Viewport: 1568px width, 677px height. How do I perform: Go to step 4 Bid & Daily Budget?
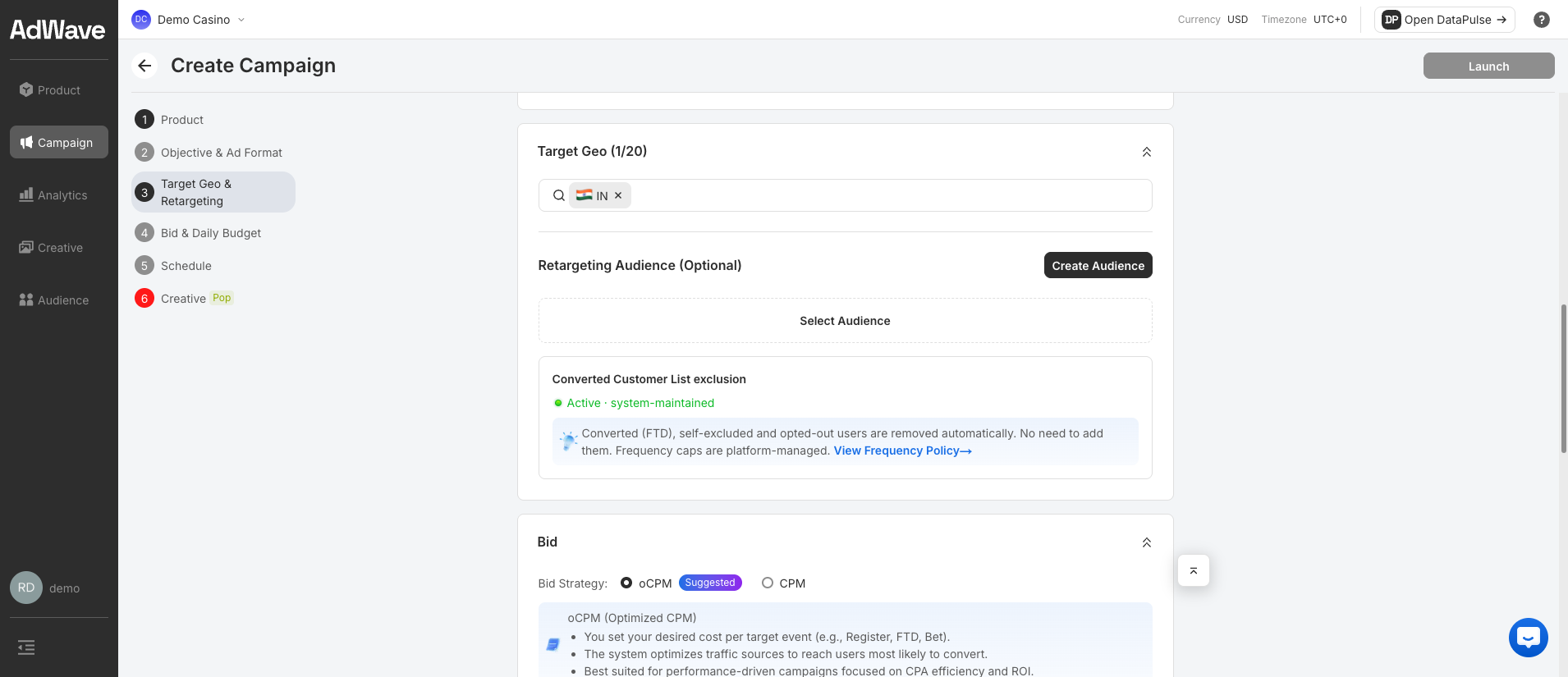[x=213, y=233]
